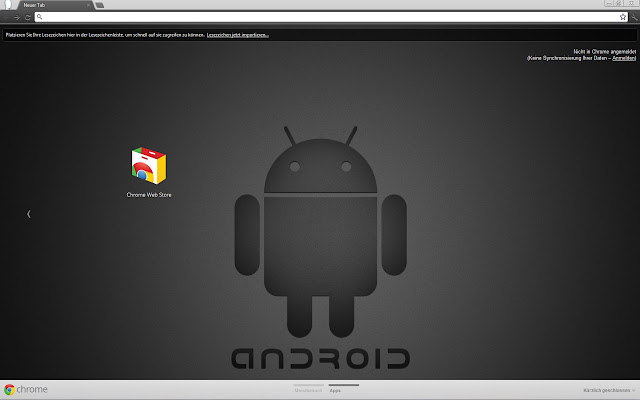Click the user avatar icon by the tab strip

[8, 5]
